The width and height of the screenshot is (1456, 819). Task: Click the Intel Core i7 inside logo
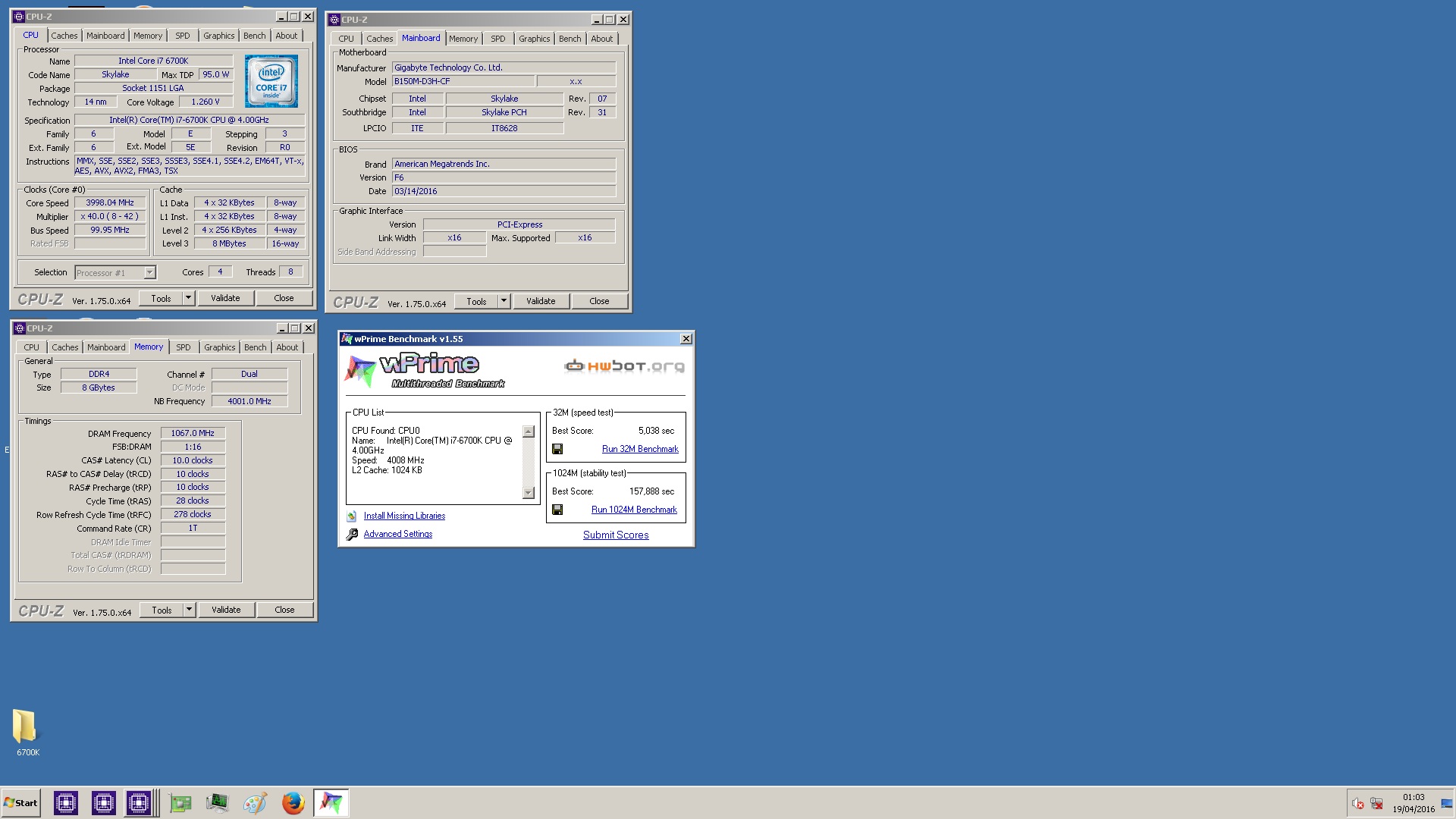click(x=271, y=81)
